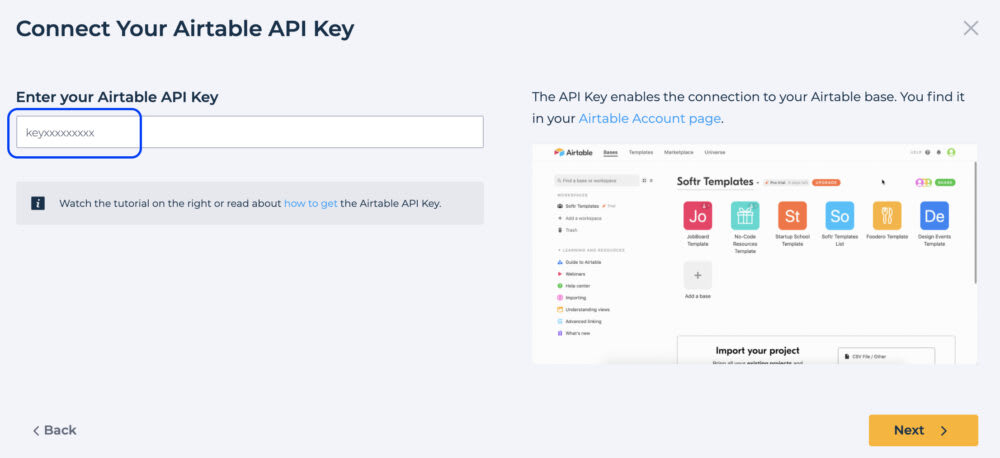Screen dimensions: 1000x458
Task: Click the help question mark icon in the tutorial
Action: coord(927,152)
